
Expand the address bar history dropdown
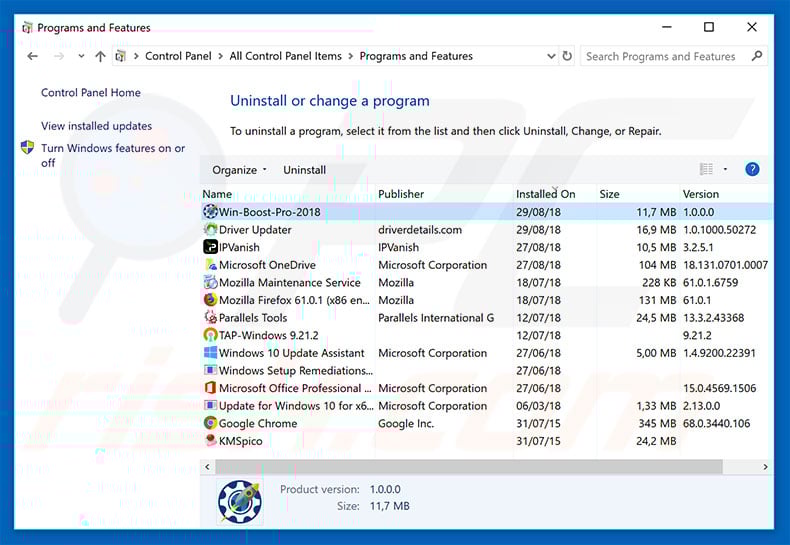pos(551,56)
